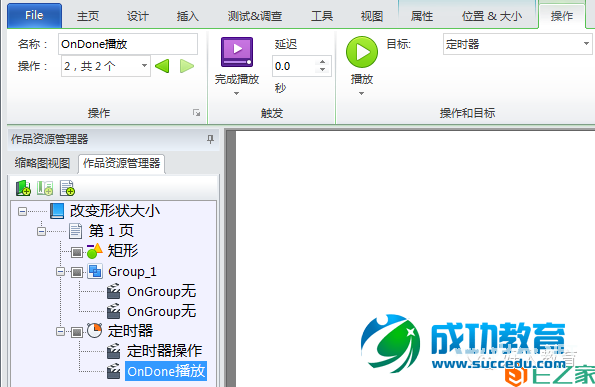
Task: Open the File menu tab
Action: tap(34, 15)
